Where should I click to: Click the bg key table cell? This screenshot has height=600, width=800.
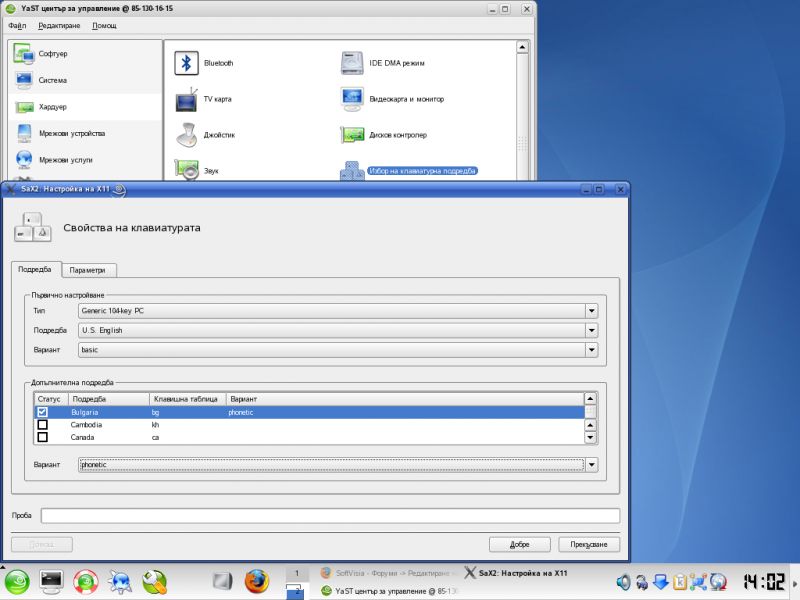pyautogui.click(x=156, y=412)
